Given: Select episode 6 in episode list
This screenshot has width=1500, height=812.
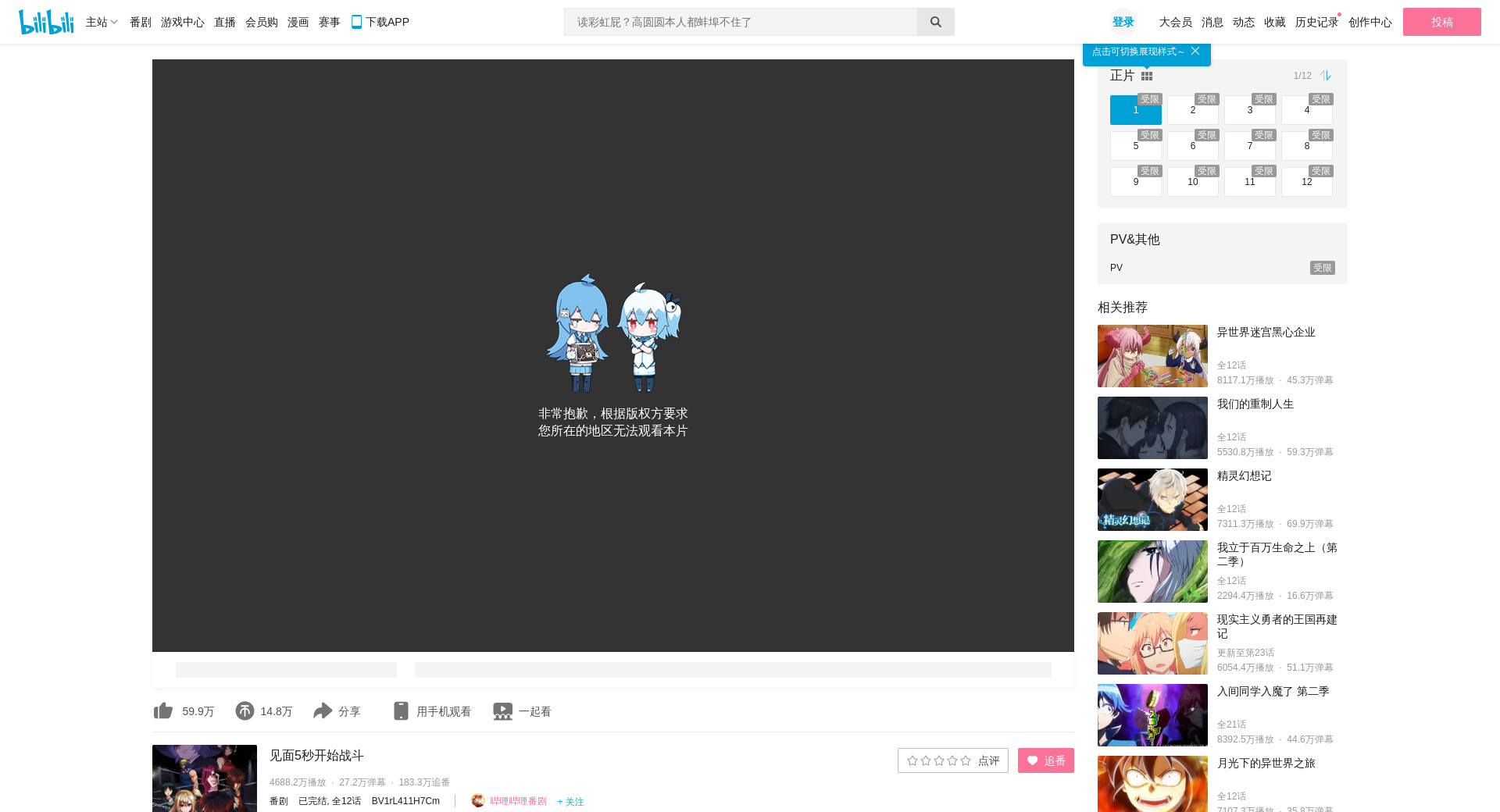Looking at the screenshot, I should 1192,146.
